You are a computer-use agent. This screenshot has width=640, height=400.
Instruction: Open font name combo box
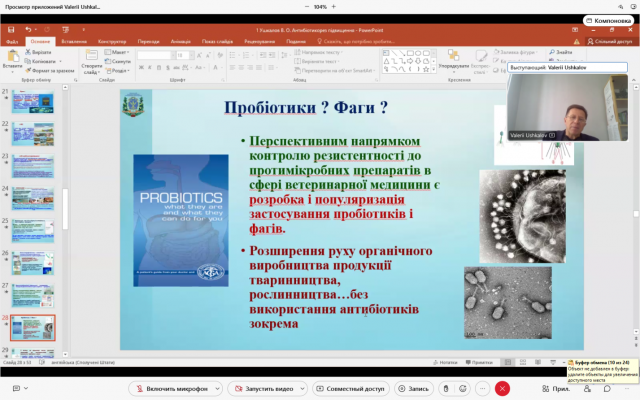pyautogui.click(x=156, y=55)
